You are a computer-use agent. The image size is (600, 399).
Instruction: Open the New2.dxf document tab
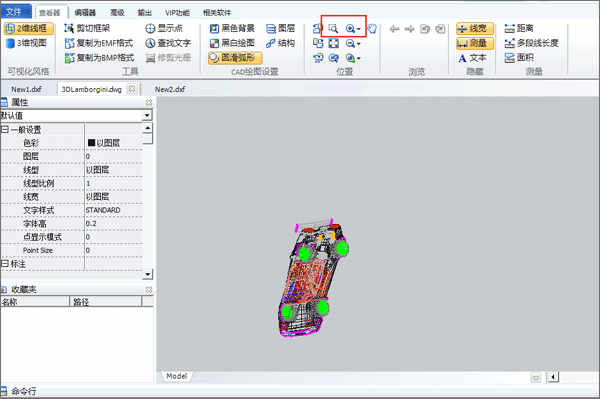pyautogui.click(x=170, y=89)
